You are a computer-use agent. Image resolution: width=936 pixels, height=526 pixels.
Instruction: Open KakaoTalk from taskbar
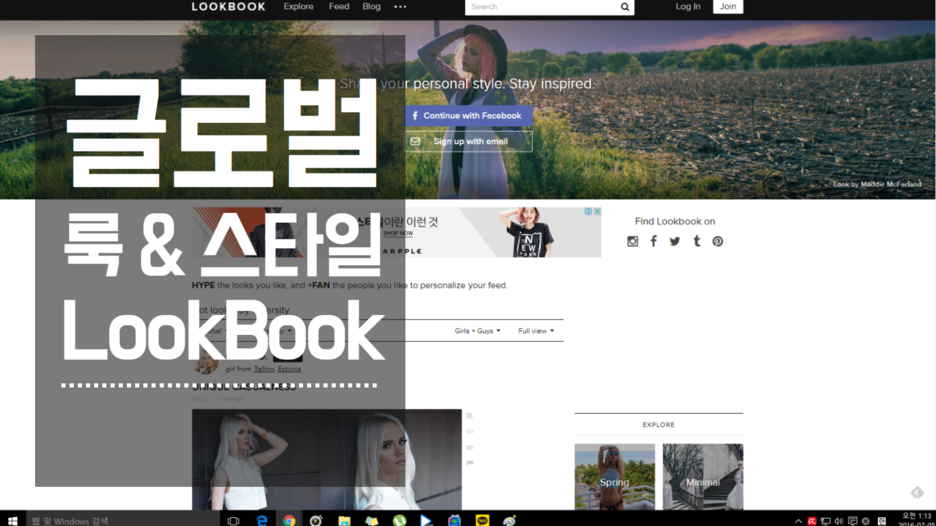point(482,521)
